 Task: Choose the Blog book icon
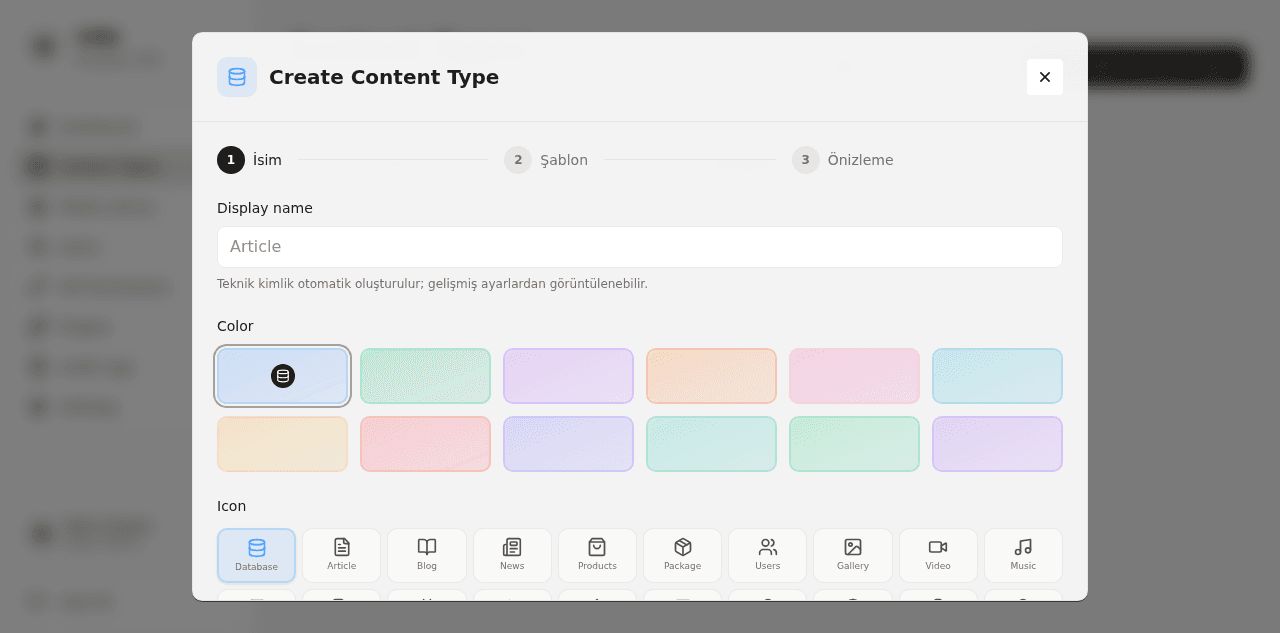[427, 555]
